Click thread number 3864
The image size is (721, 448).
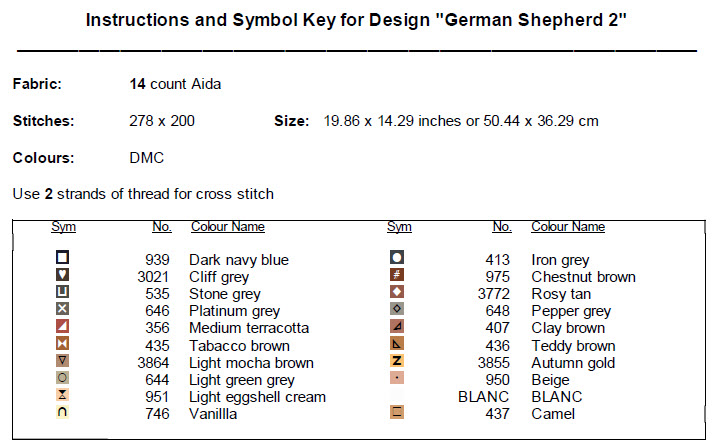(154, 362)
